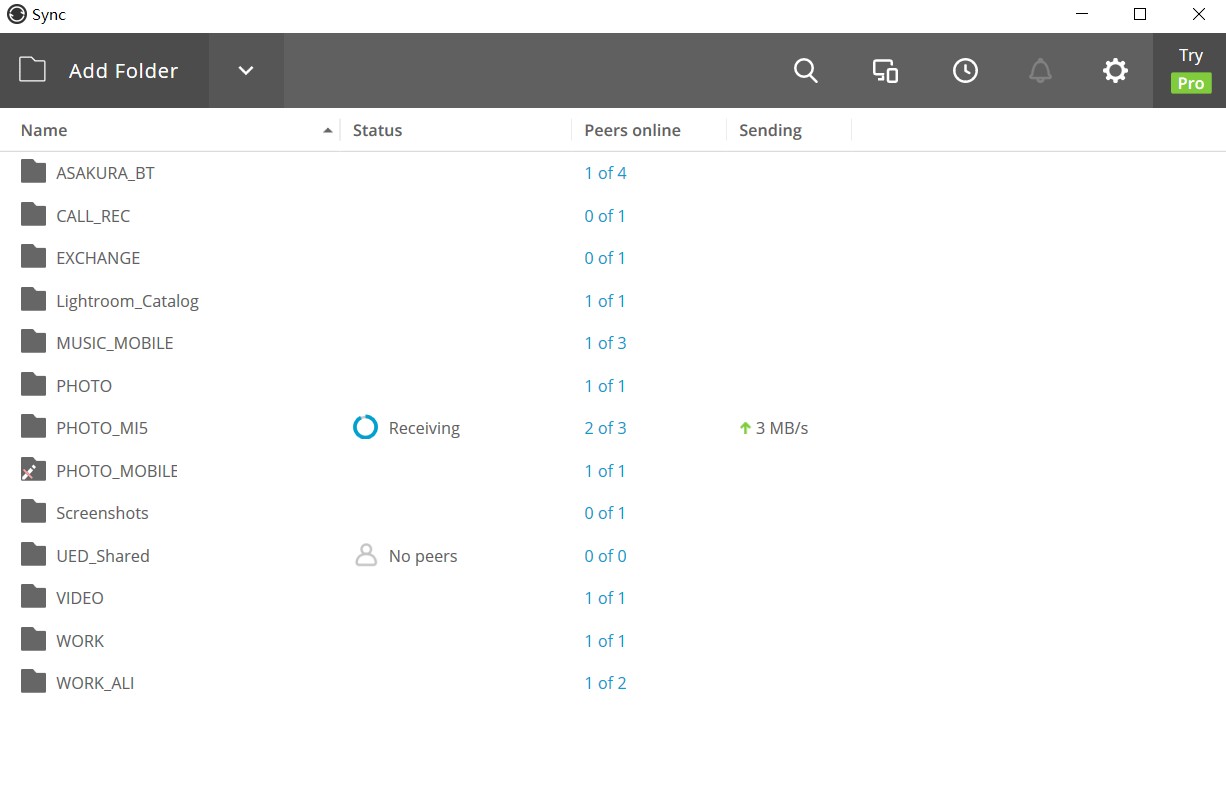Viewport: 1226px width, 805px height.
Task: Open ASAKURA_BT peers link 1 of 4
Action: pyautogui.click(x=606, y=173)
